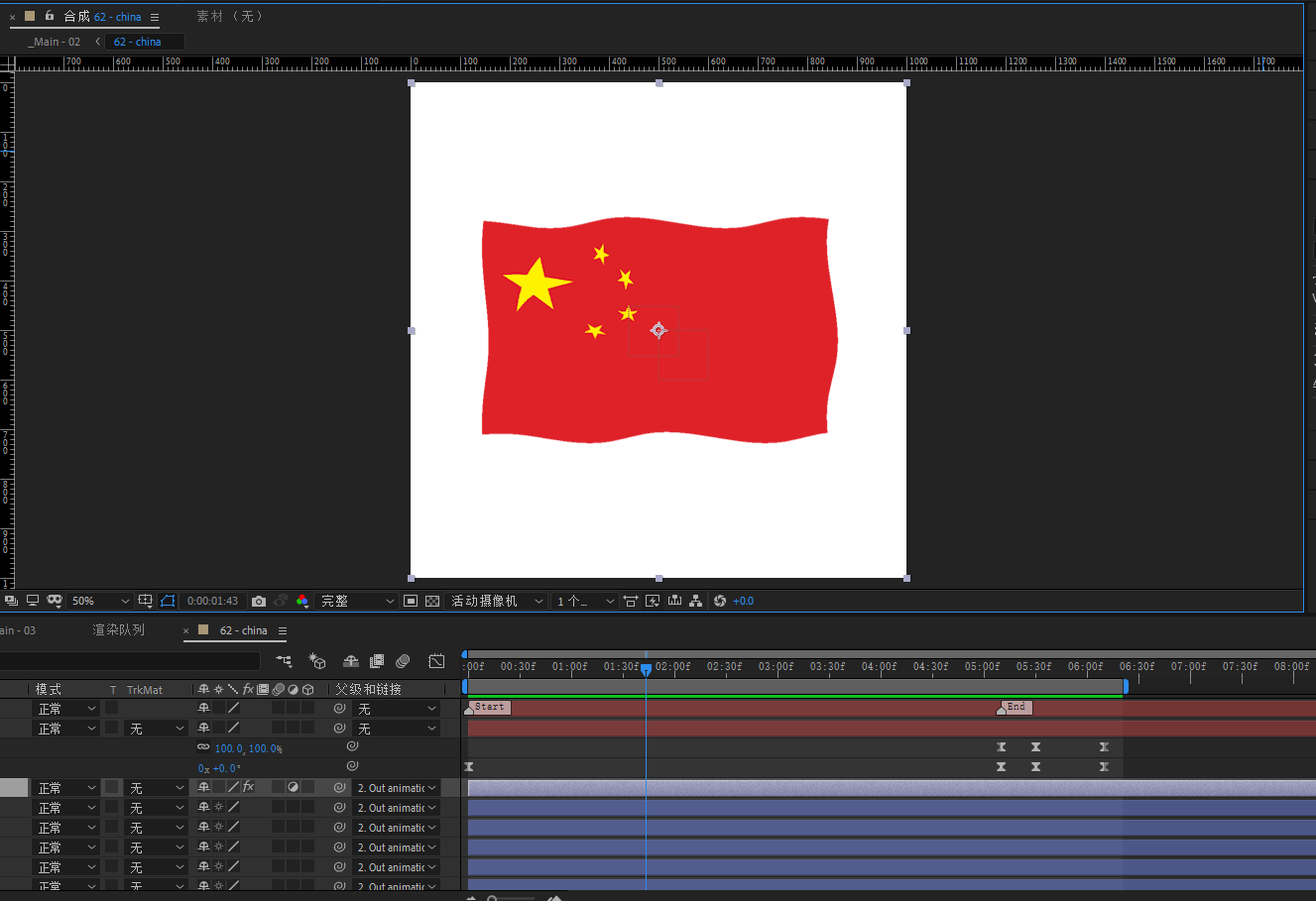
Task: Open the first layer's 正常 blend mode dropdown
Action: pos(66,709)
